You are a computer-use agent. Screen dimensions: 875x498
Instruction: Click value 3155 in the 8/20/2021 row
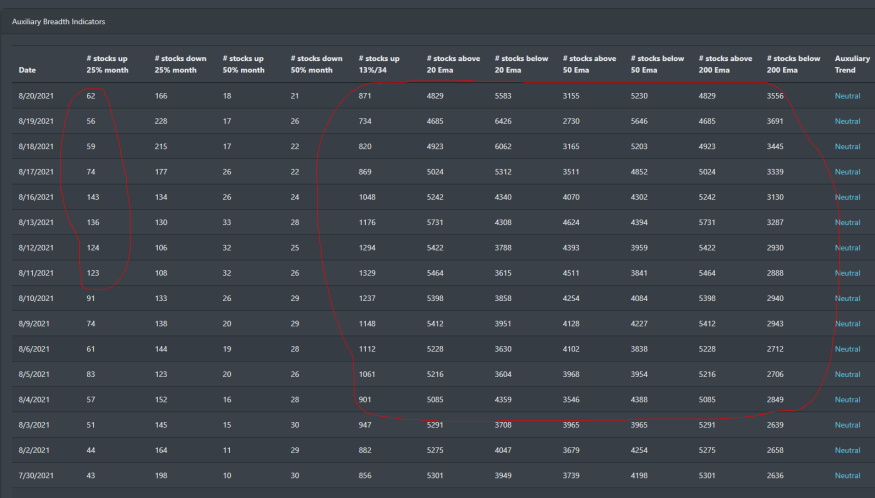(571, 96)
